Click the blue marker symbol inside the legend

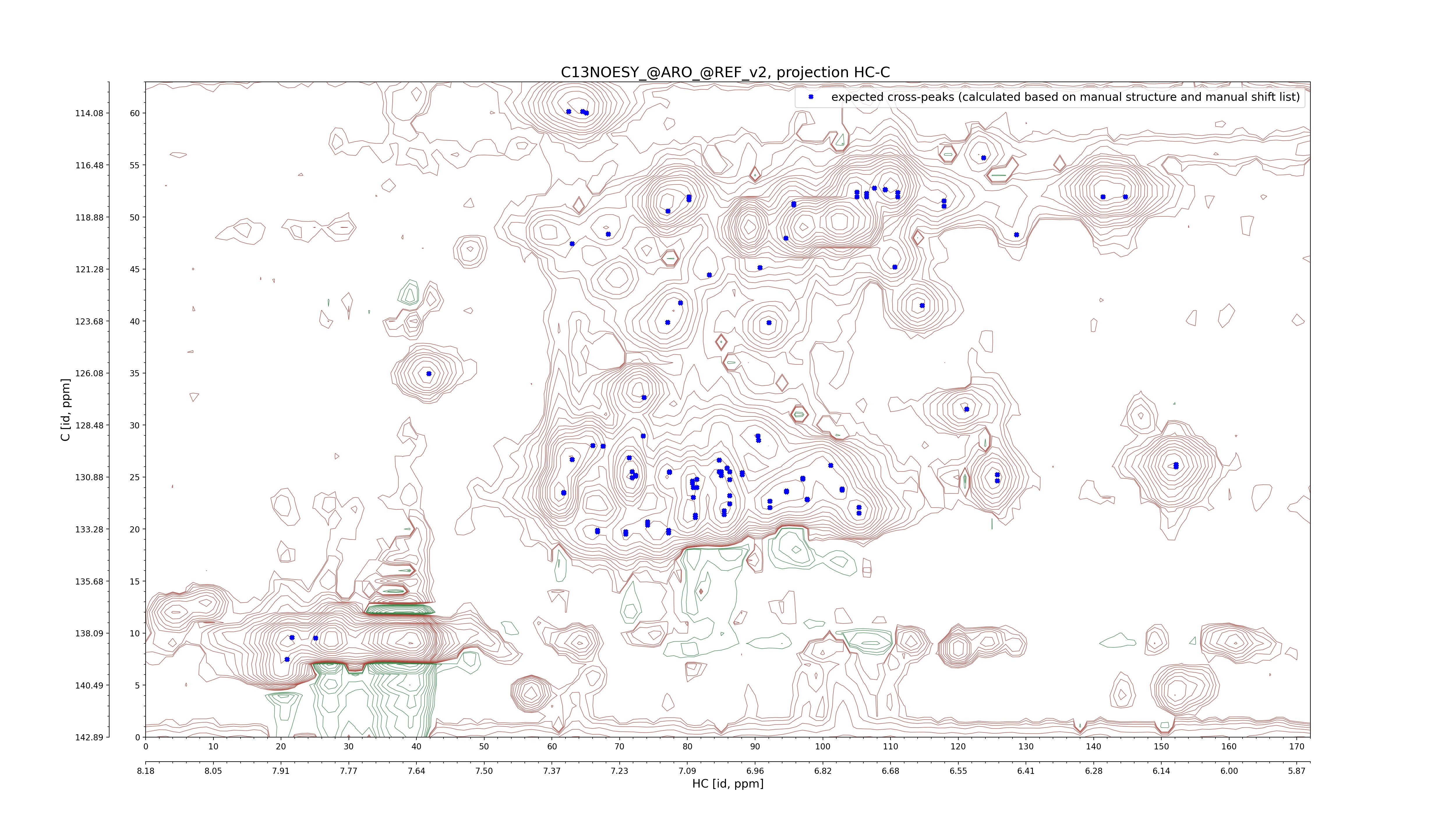pos(810,97)
